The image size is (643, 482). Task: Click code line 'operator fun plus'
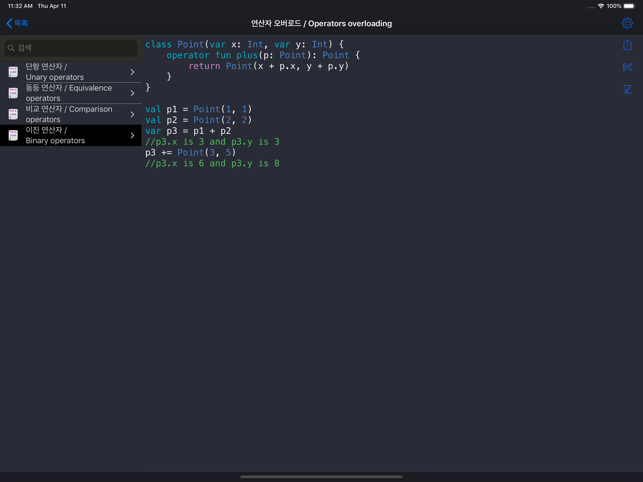coord(263,55)
